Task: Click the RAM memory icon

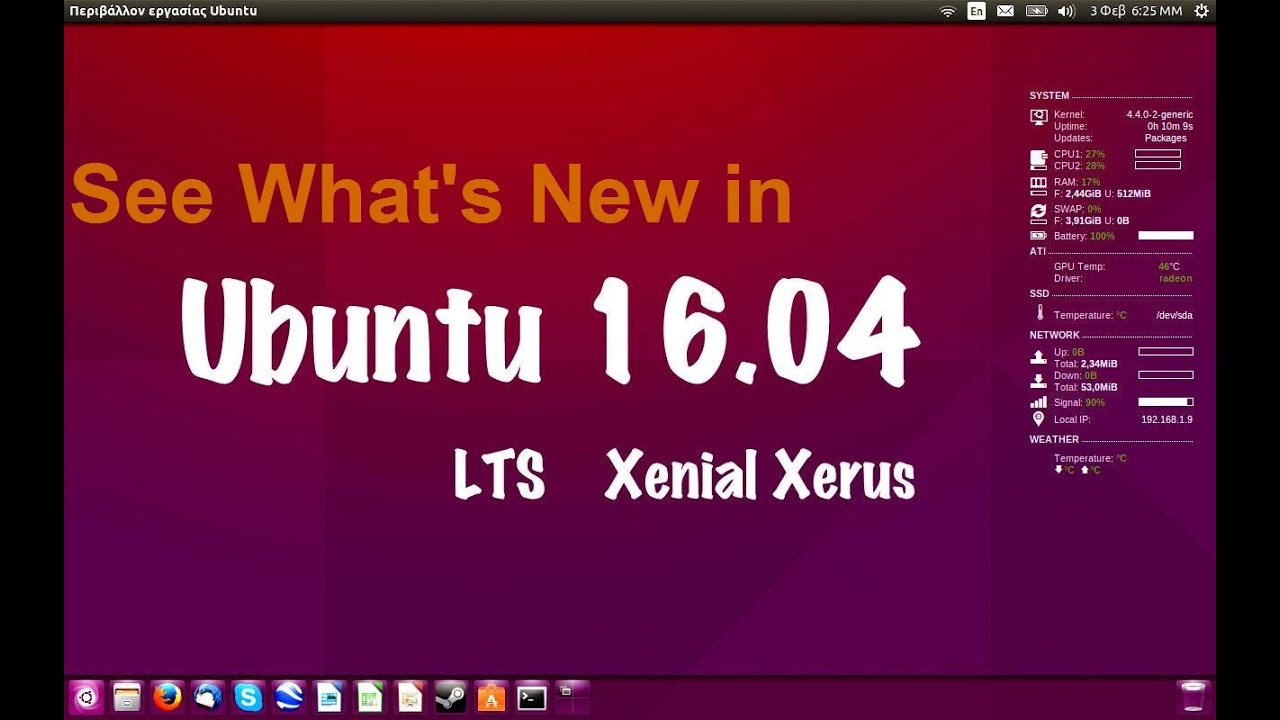Action: pos(1038,185)
